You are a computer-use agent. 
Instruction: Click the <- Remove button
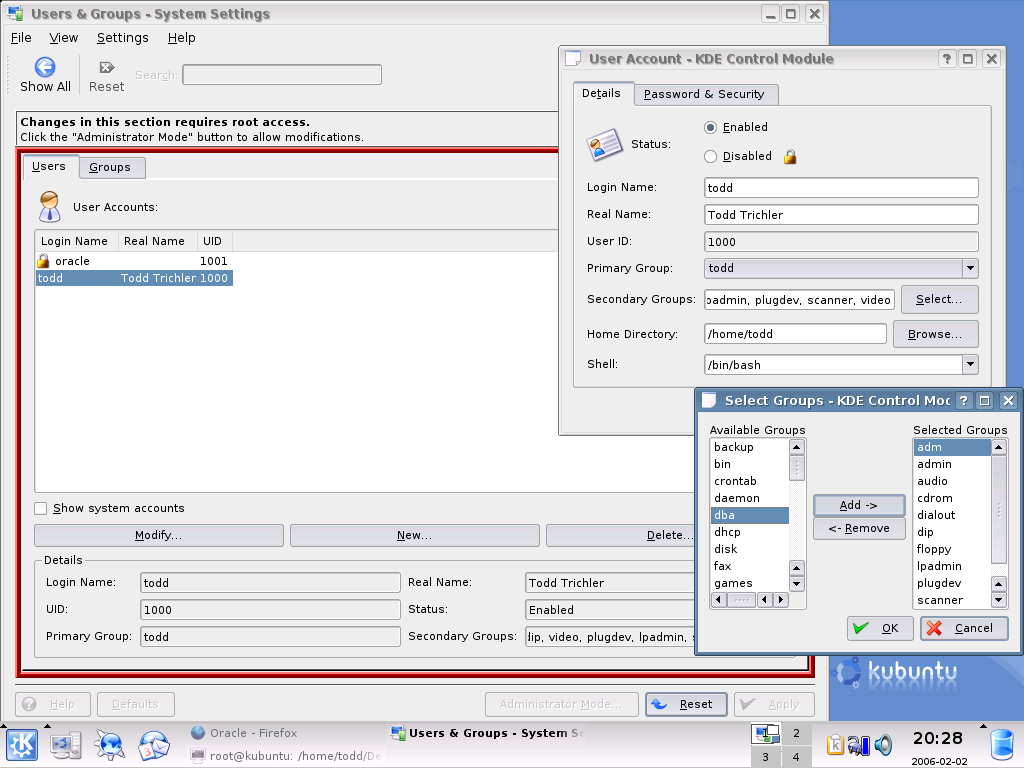pos(859,528)
